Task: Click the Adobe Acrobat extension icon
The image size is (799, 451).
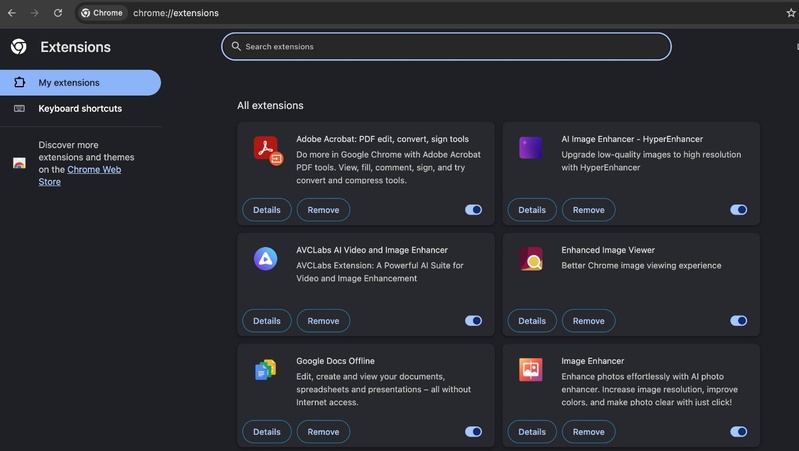Action: click(x=268, y=151)
